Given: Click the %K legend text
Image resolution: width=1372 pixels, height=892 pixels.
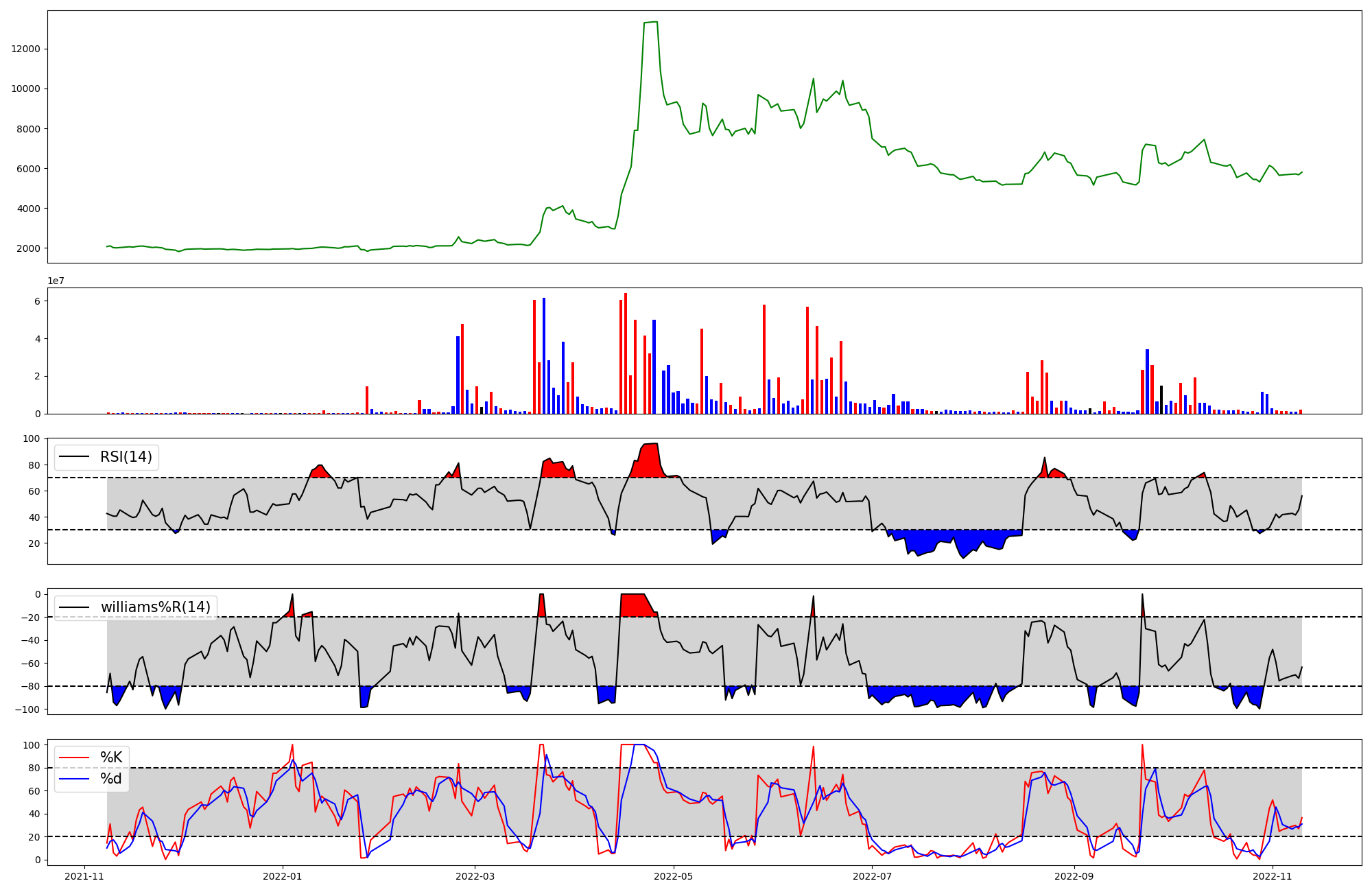Looking at the screenshot, I should (x=111, y=758).
